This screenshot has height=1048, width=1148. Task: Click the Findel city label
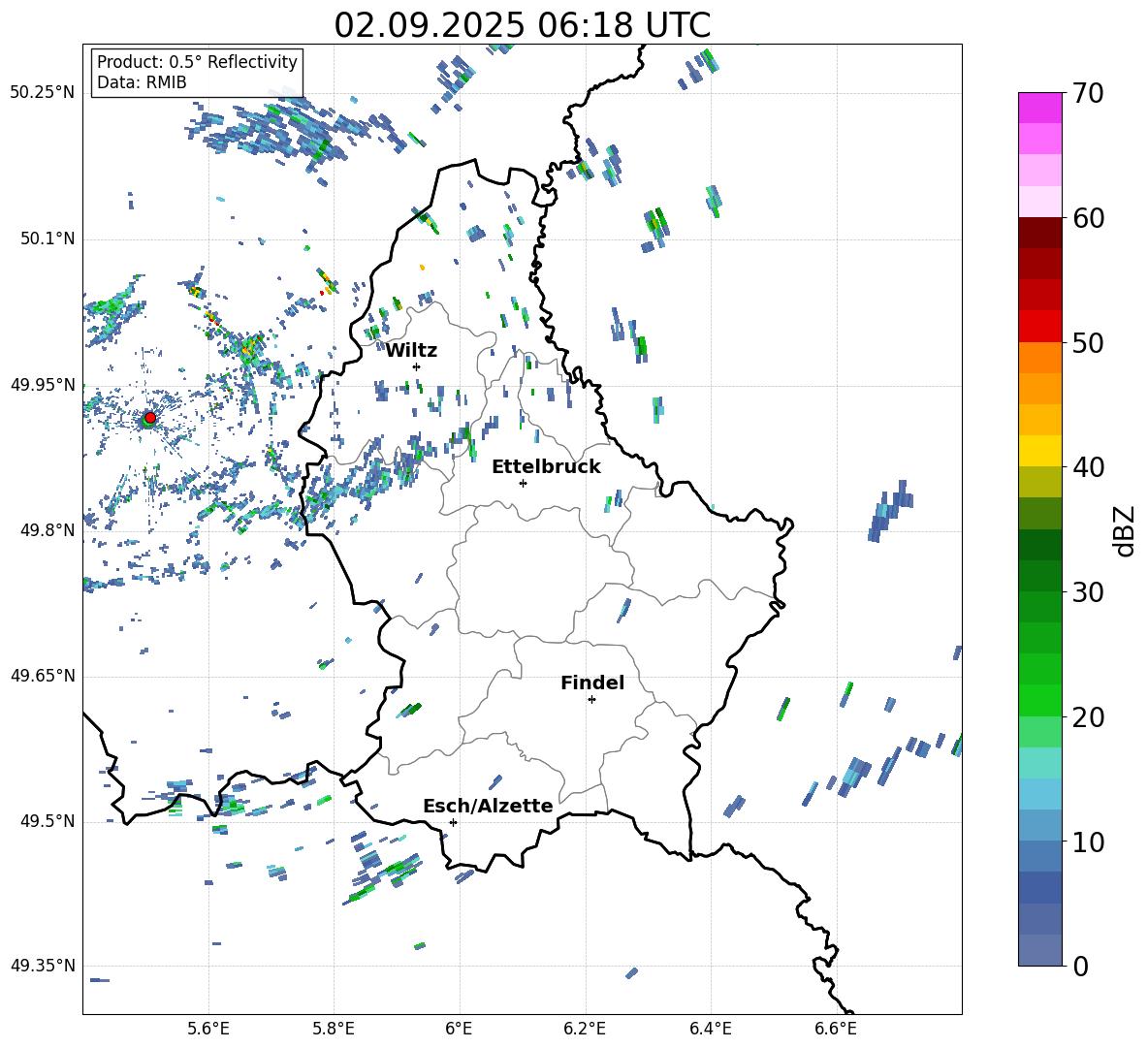click(592, 683)
